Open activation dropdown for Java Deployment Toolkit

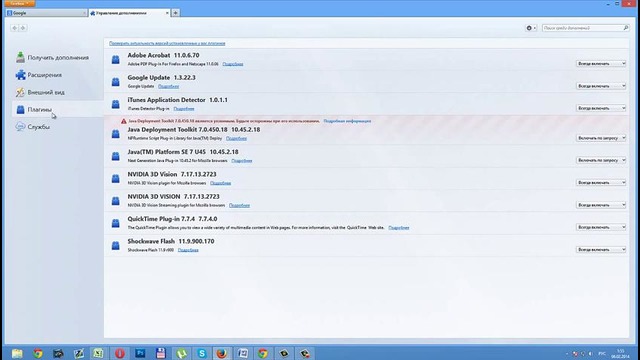click(601, 138)
